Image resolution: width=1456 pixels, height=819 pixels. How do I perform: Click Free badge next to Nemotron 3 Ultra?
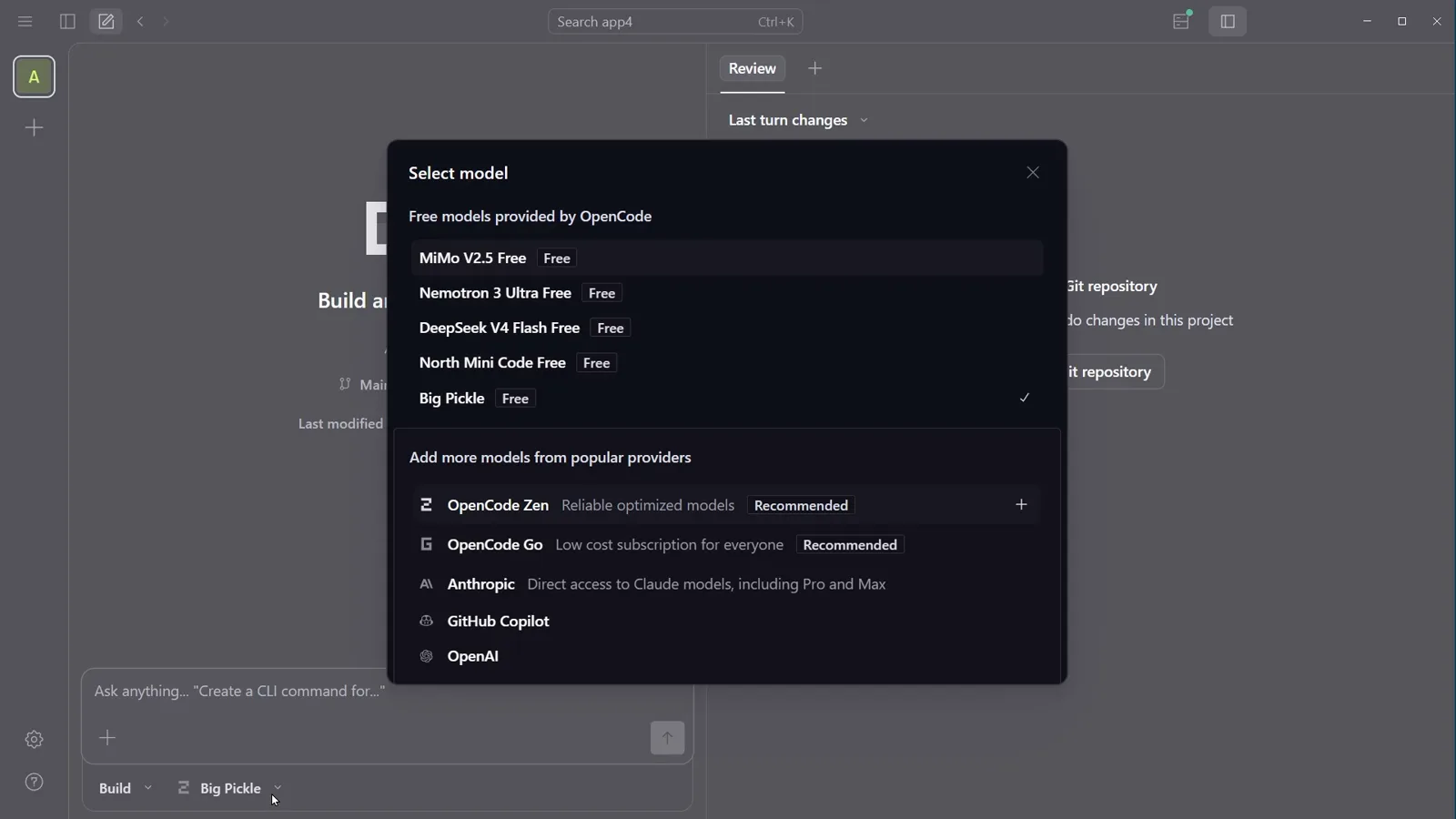(602, 293)
